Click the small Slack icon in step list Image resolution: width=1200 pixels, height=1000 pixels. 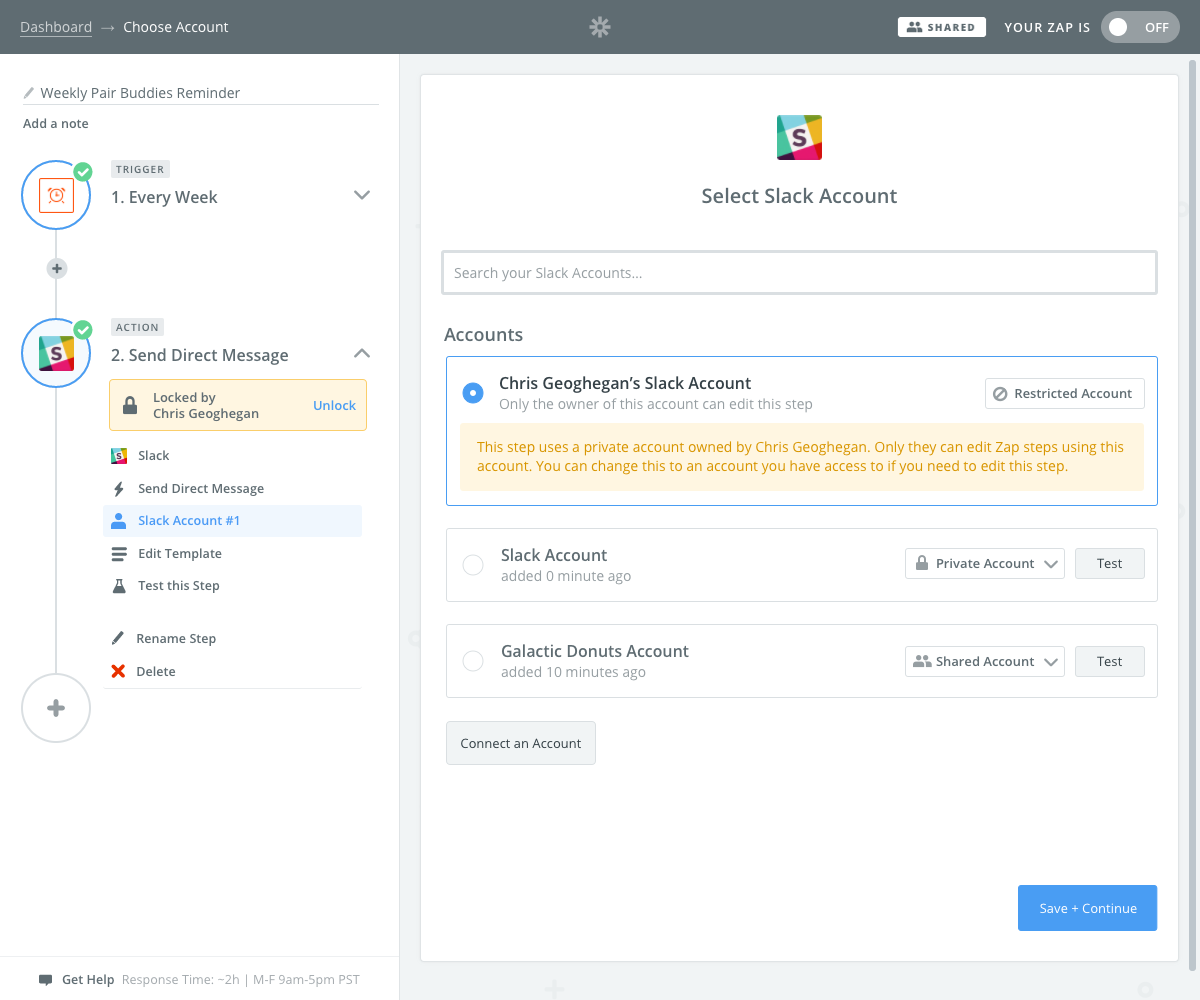[119, 456]
